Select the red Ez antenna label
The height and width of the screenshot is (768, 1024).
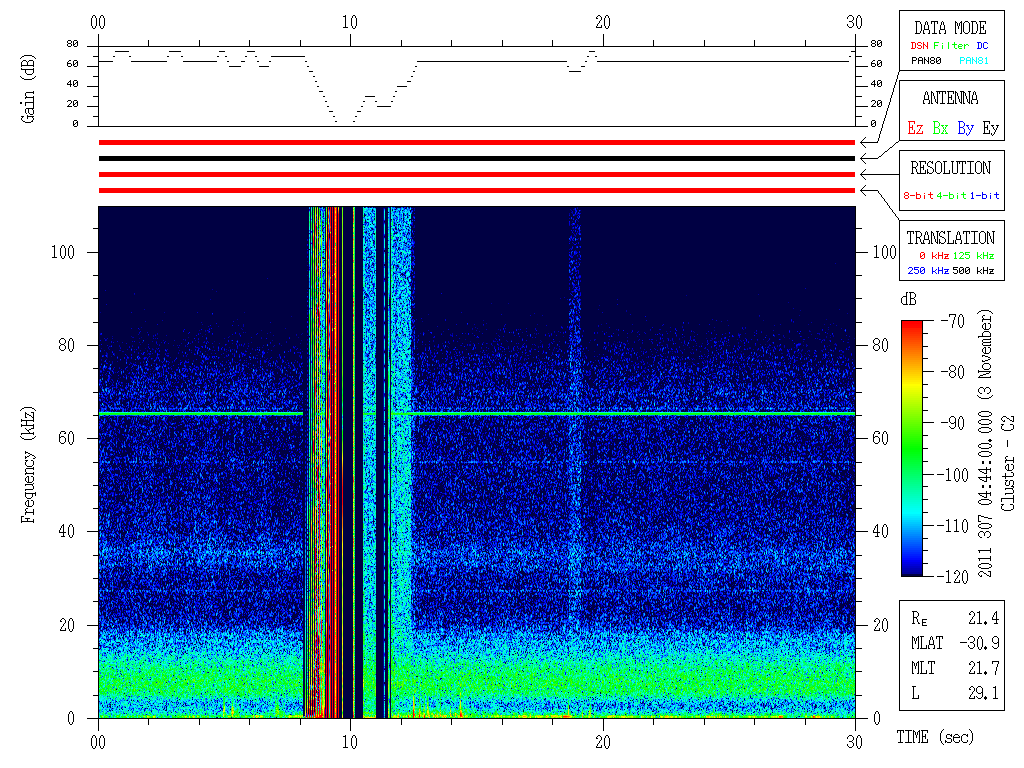coord(915,128)
